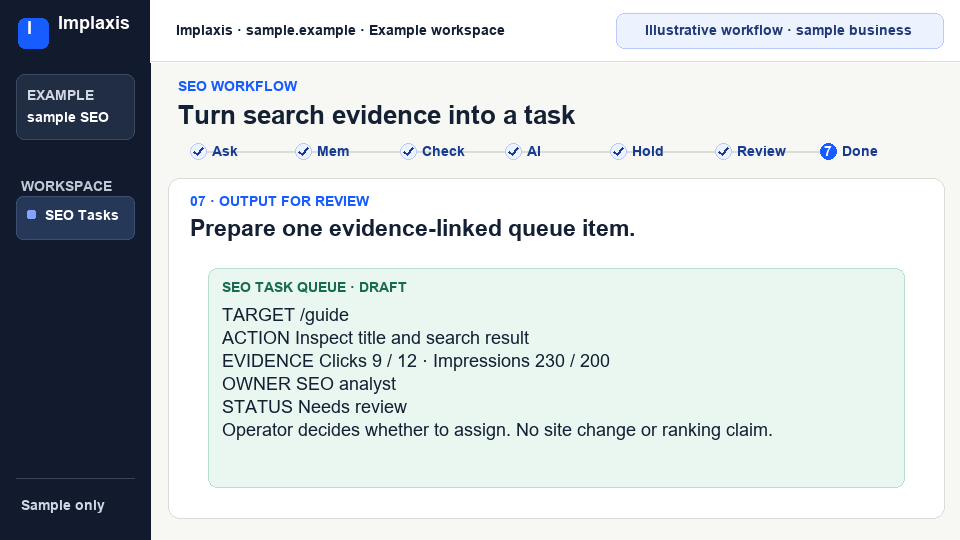
Task: Go to the Review step label
Action: pos(761,151)
